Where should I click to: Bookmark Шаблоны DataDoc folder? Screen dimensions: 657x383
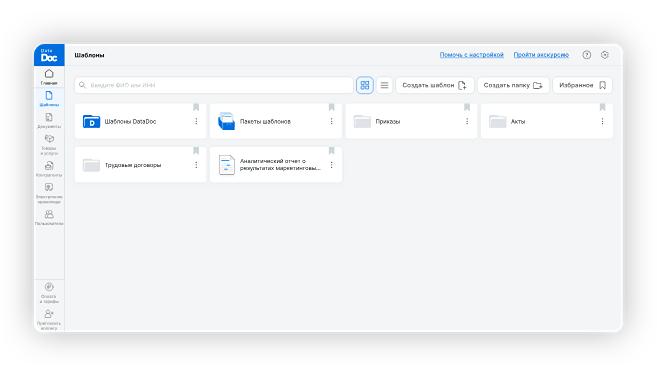click(x=196, y=107)
